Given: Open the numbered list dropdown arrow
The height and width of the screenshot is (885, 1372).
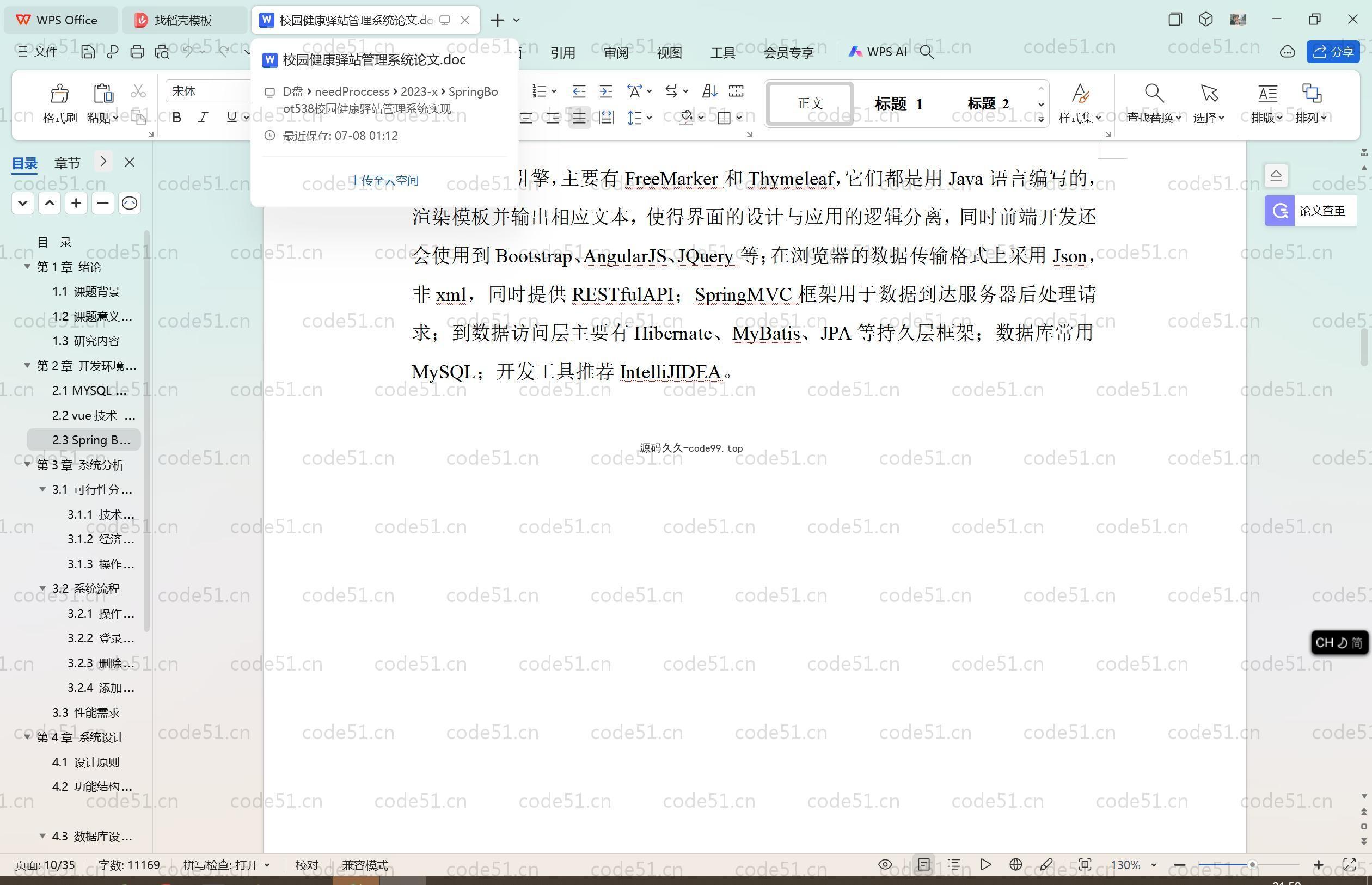Looking at the screenshot, I should 554,91.
